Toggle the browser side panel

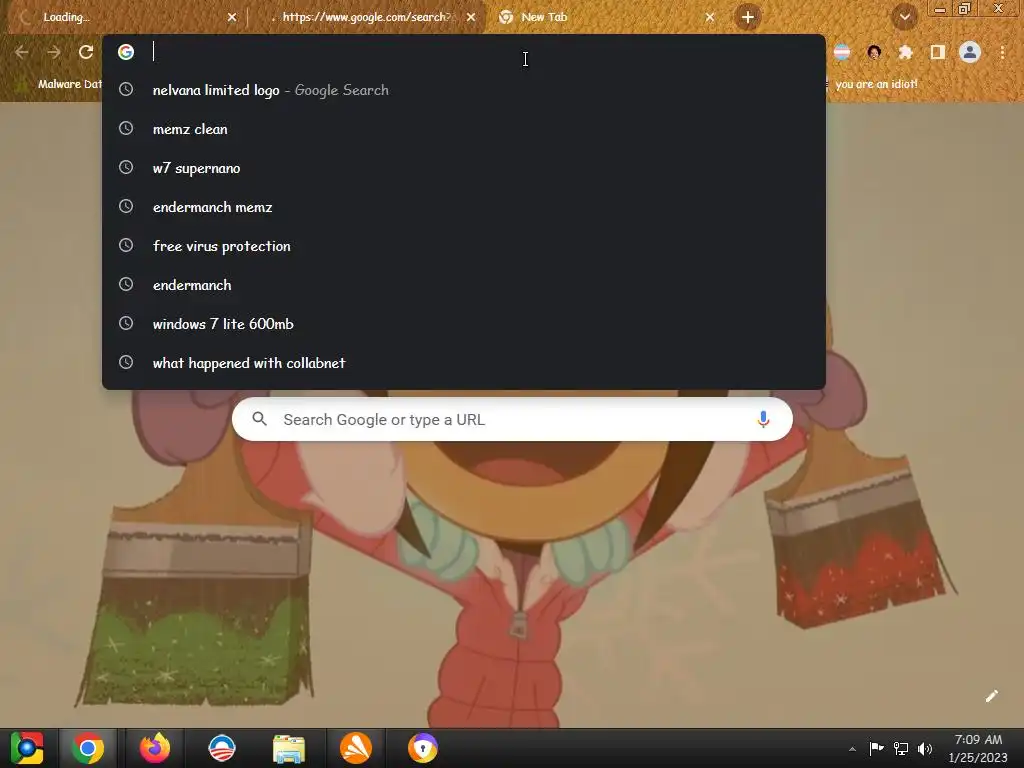[938, 52]
